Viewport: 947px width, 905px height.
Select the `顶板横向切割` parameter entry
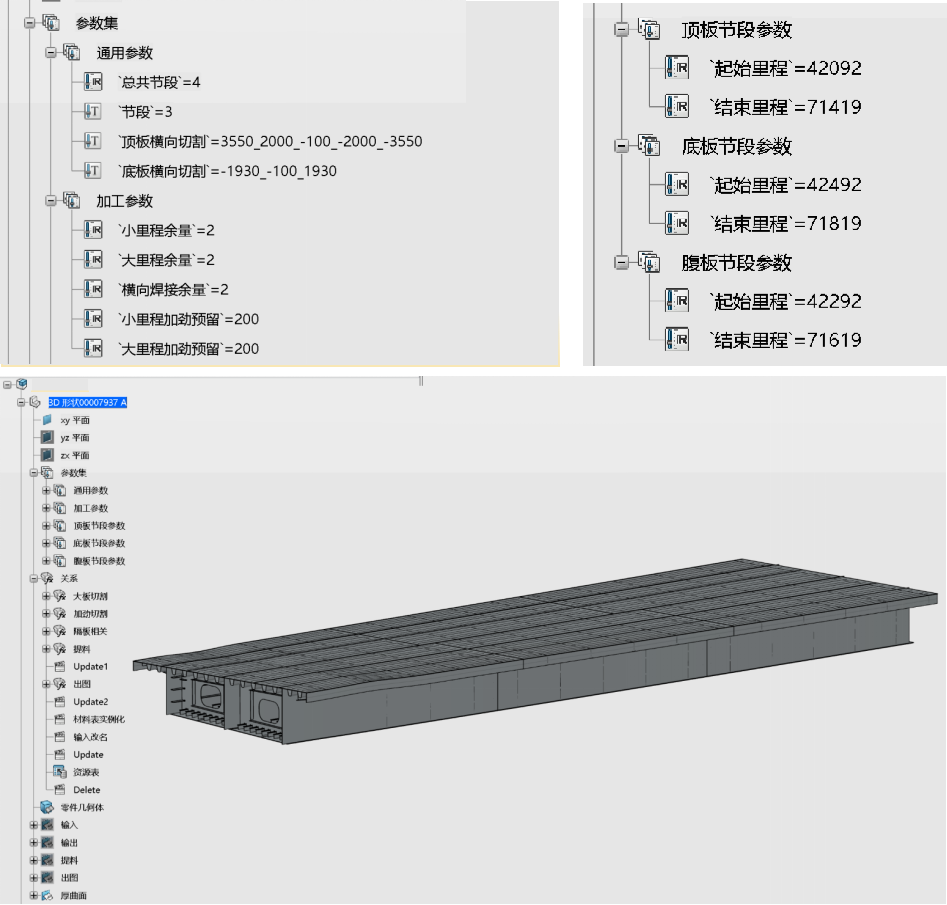(x=269, y=142)
